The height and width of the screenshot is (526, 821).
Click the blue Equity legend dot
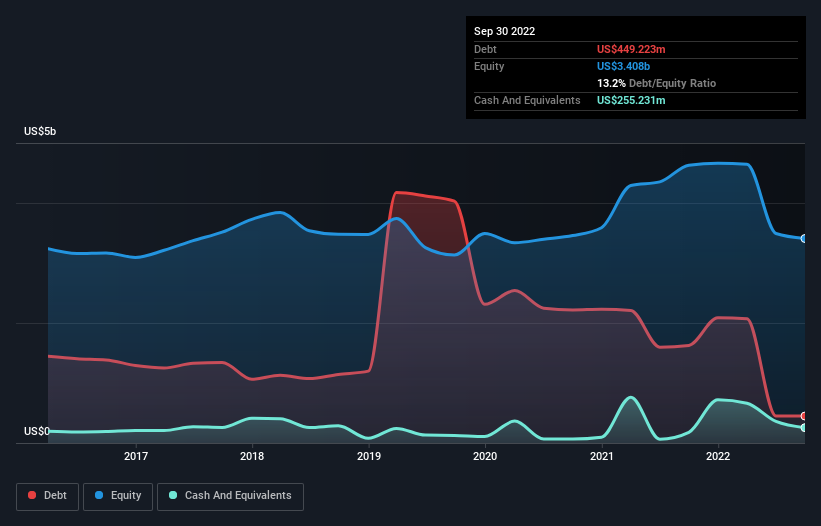tap(99, 495)
